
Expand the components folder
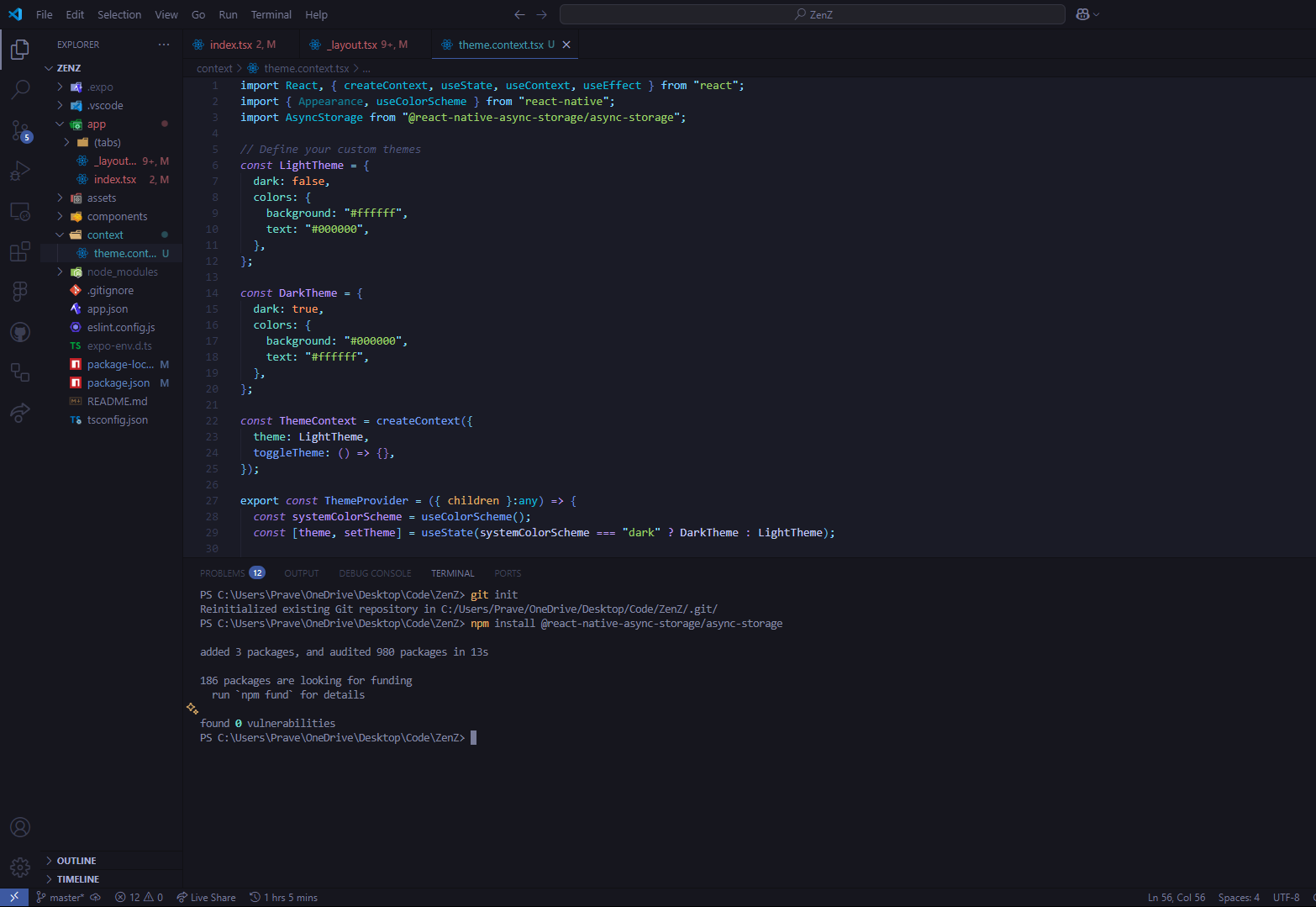(60, 216)
